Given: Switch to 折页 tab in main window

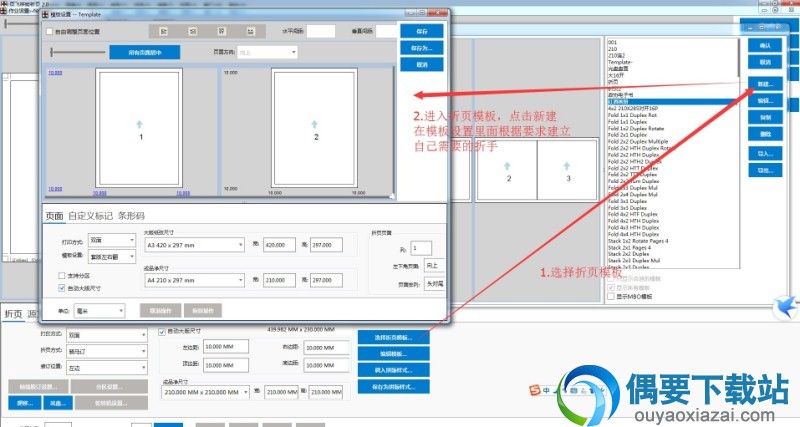Looking at the screenshot, I should pyautogui.click(x=13, y=314).
